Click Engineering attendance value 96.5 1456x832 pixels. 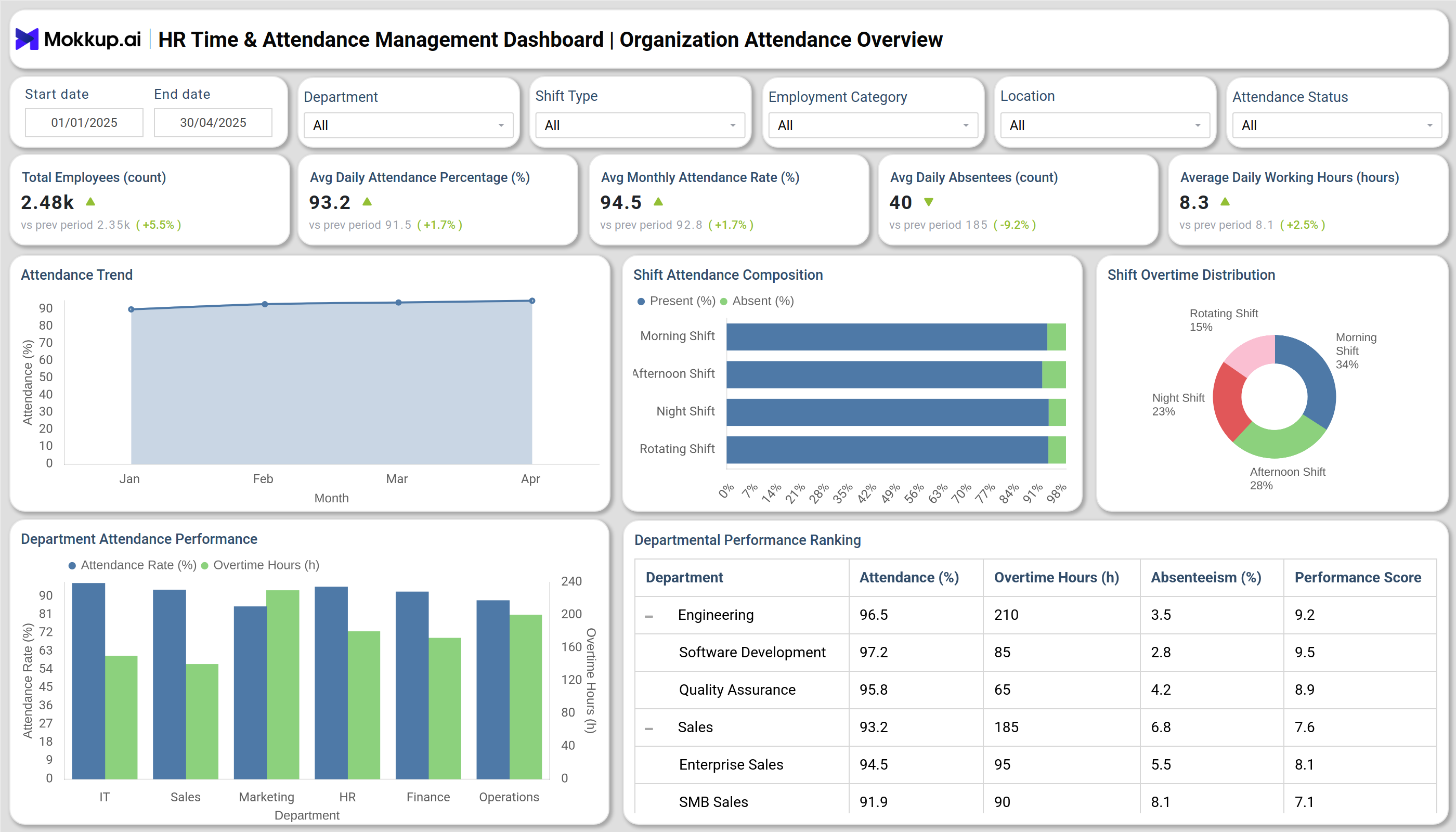point(874,615)
